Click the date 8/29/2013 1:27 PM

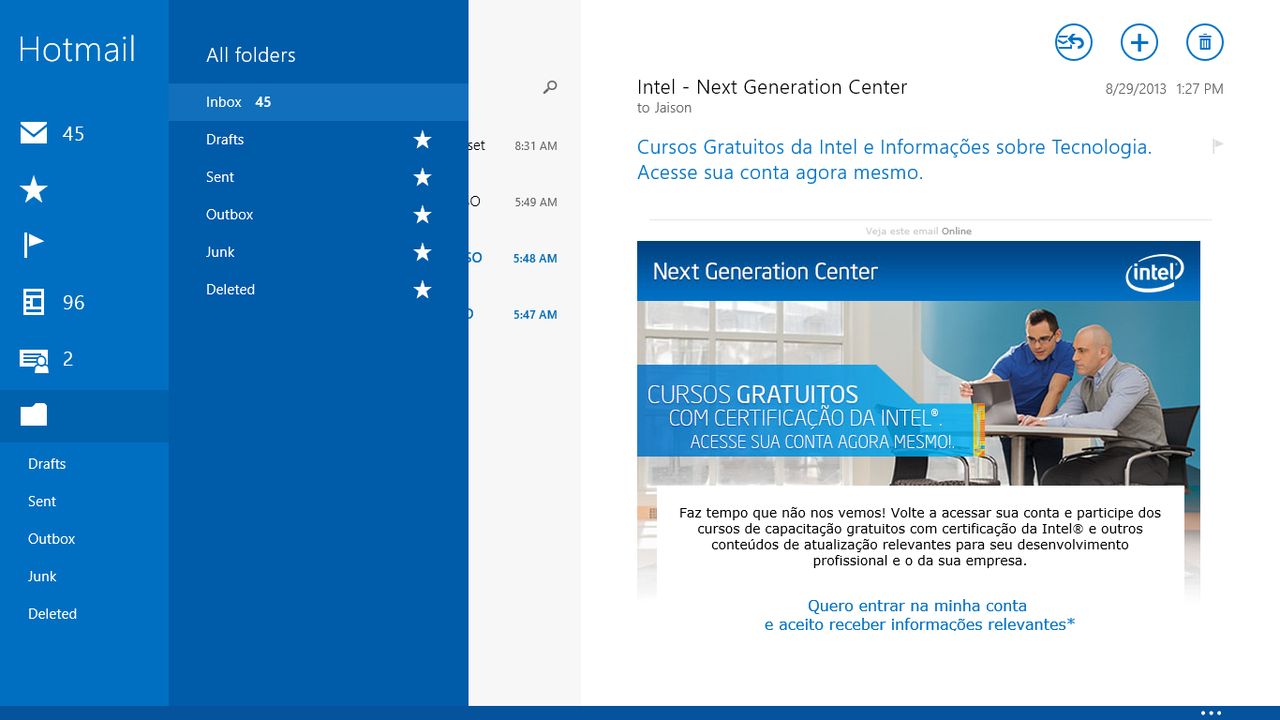tap(1164, 89)
